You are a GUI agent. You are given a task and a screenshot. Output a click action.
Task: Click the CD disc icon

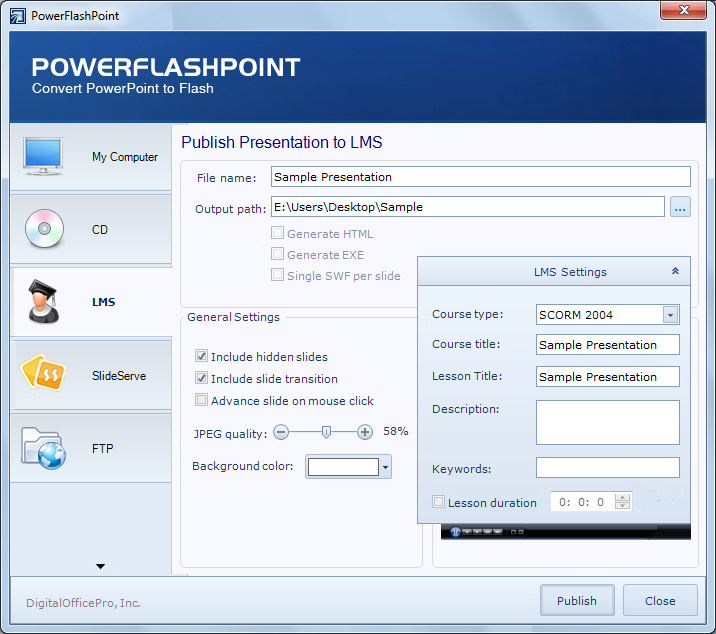click(x=44, y=228)
